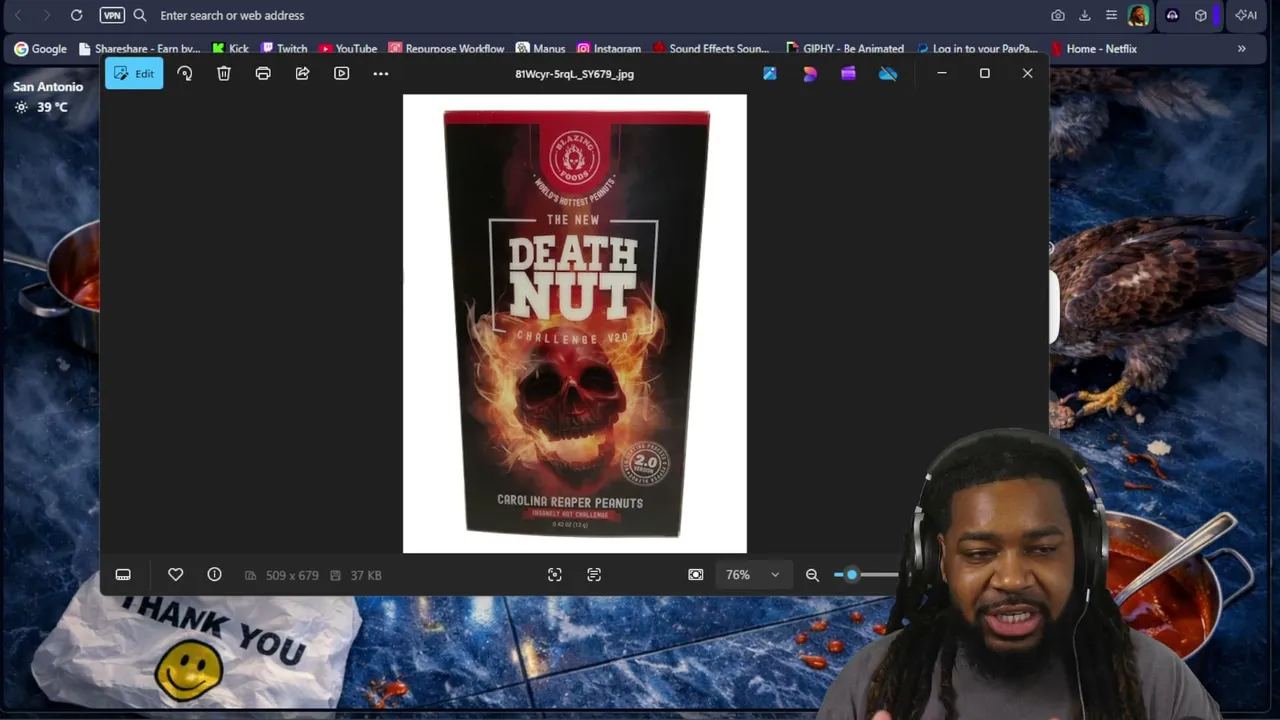
Task: Click the zoom-to-fit icon beside 76%
Action: (696, 575)
